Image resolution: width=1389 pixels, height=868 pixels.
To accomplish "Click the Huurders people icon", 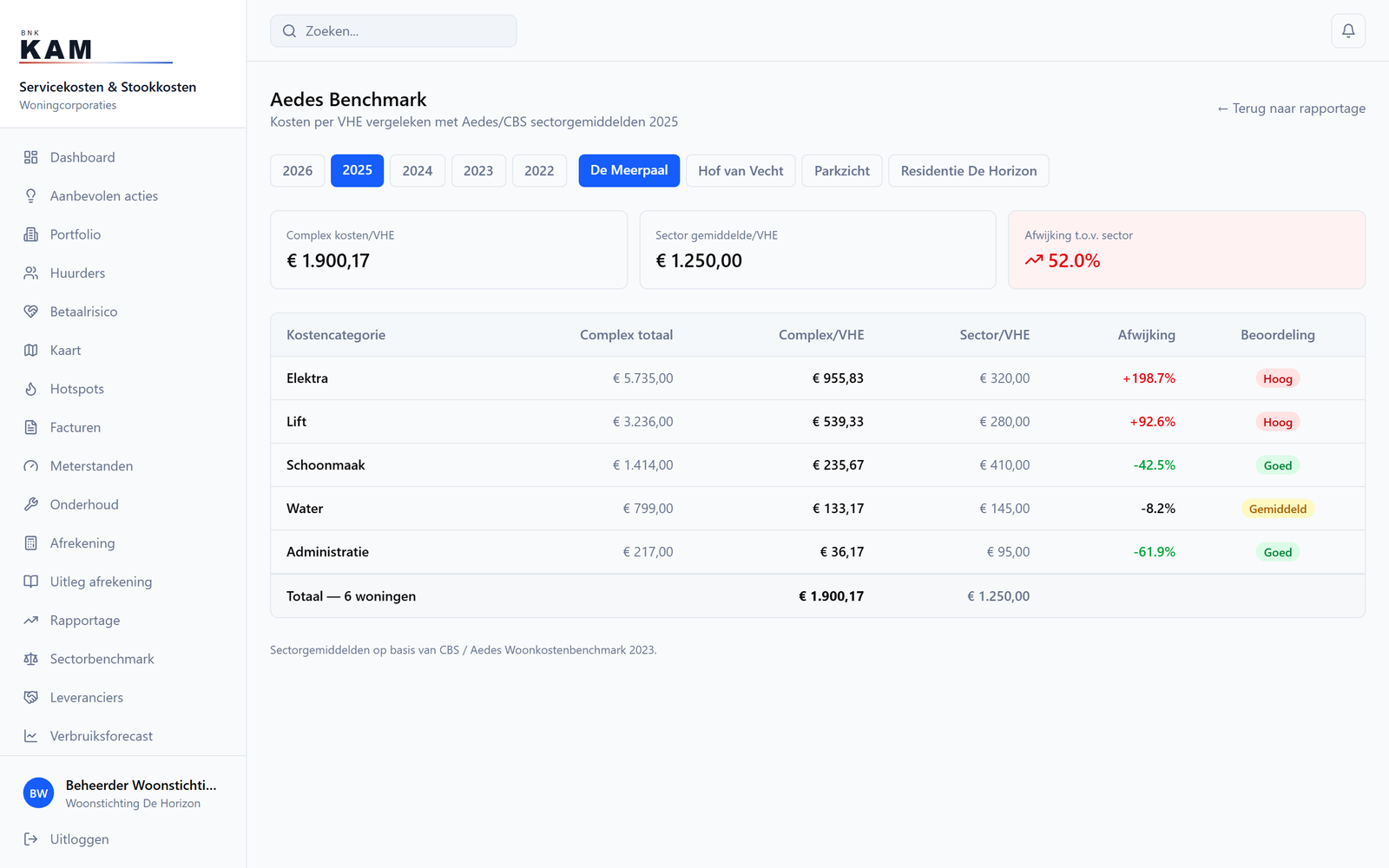I will (x=31, y=273).
